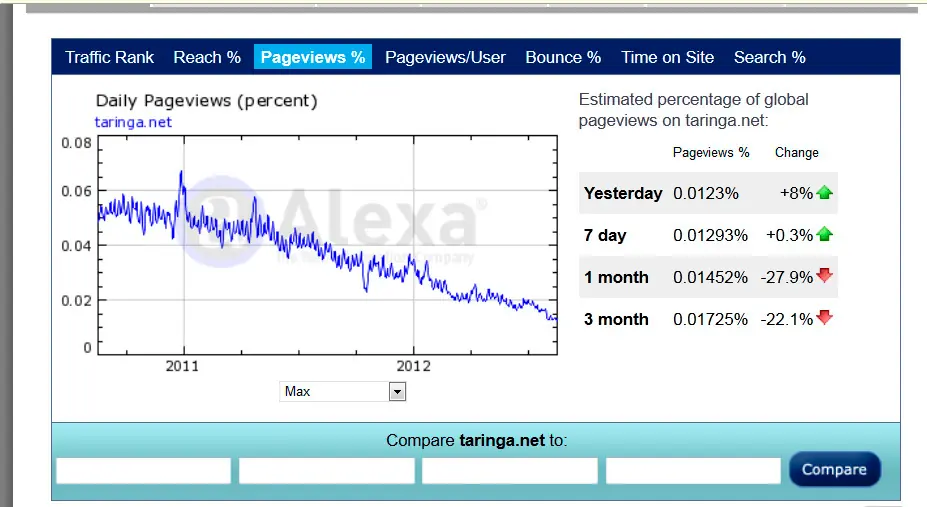This screenshot has height=507, width=927.
Task: Click the 2011 x-axis label
Action: (x=183, y=366)
